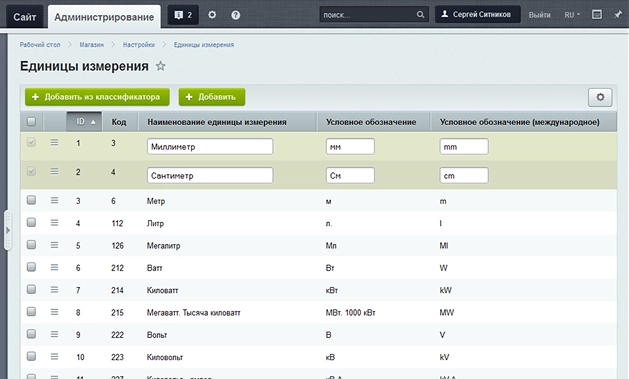Screen dimensions: 629x379
Task: Click the green Добавить button
Action: pos(212,97)
